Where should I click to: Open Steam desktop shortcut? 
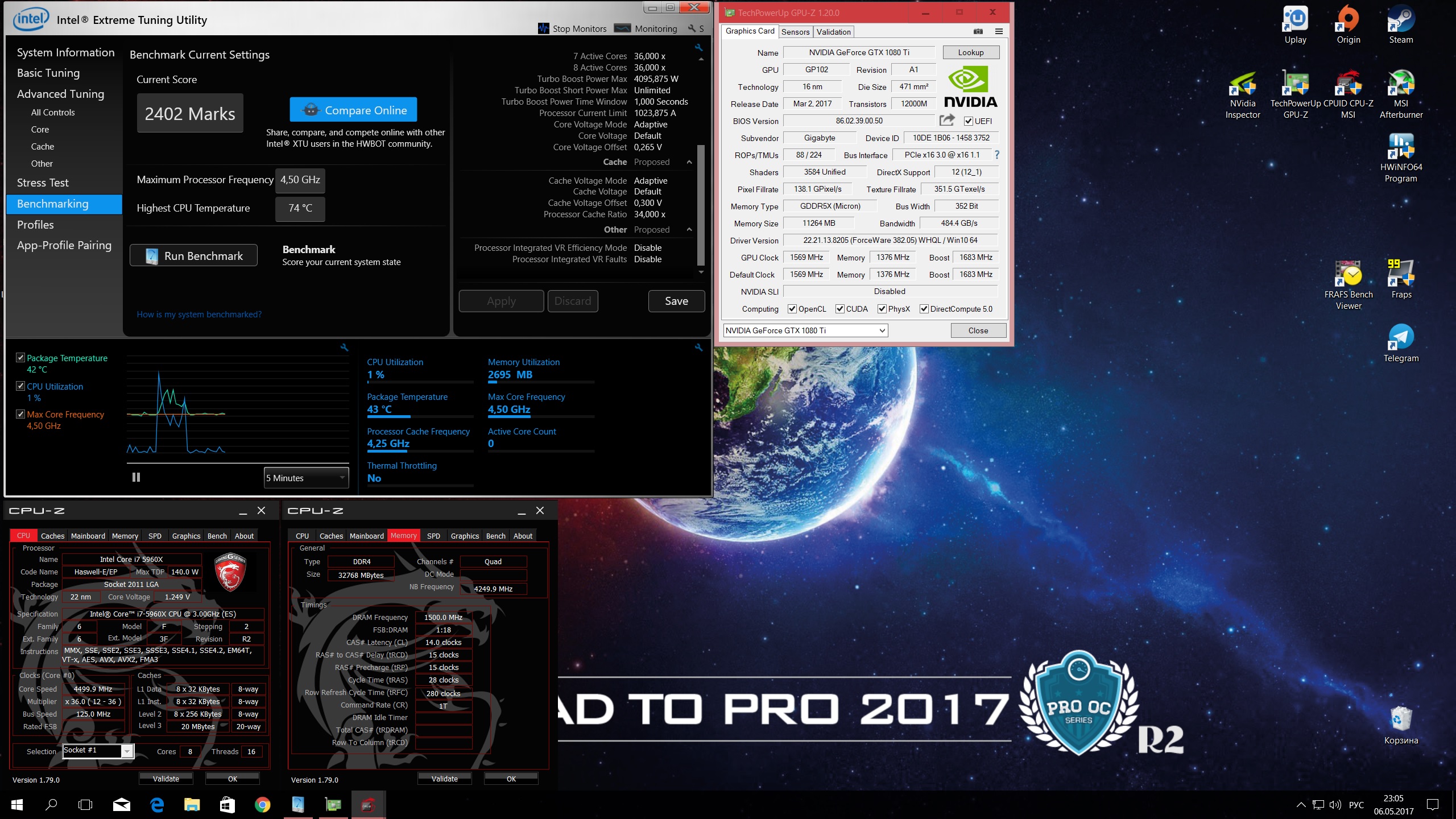coord(1401,25)
